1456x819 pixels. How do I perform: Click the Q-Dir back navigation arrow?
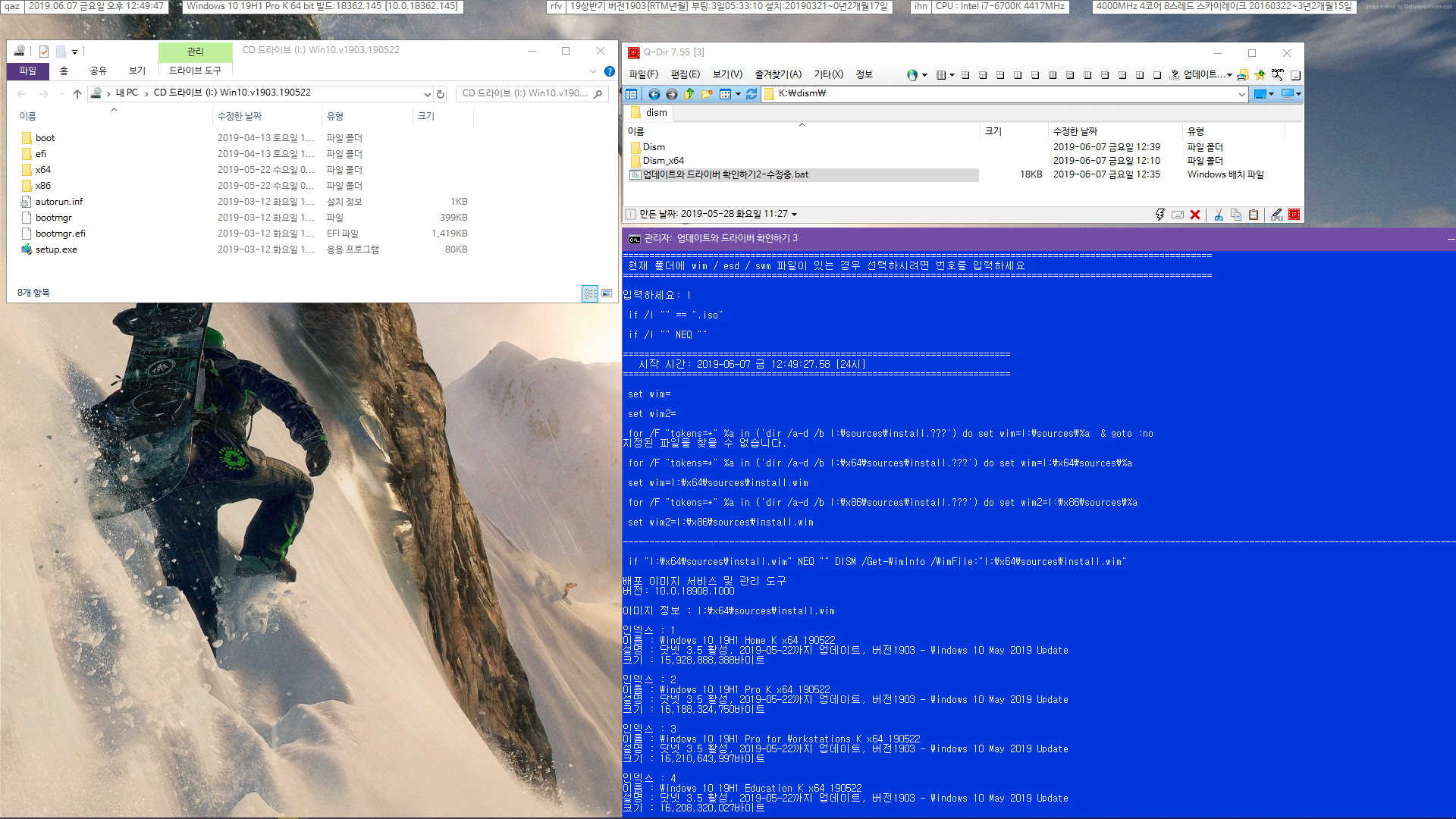click(654, 94)
